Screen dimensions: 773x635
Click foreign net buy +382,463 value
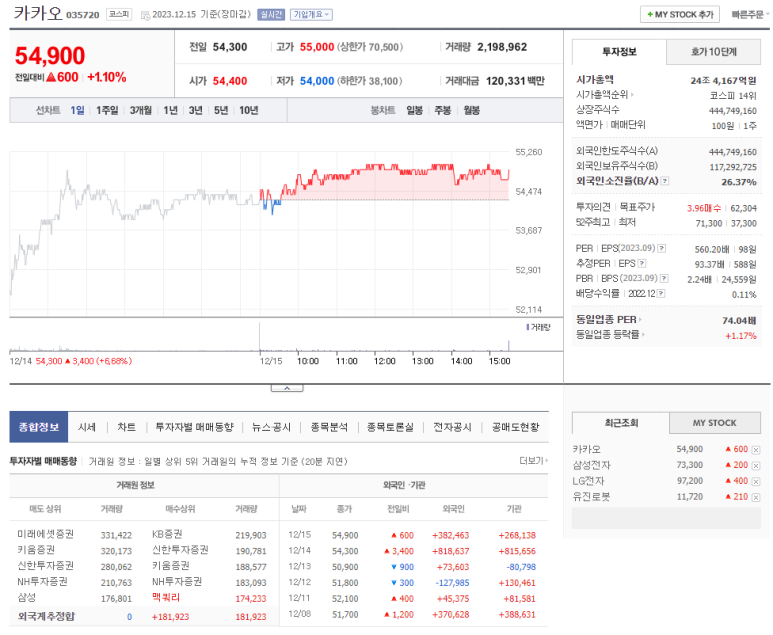451,535
